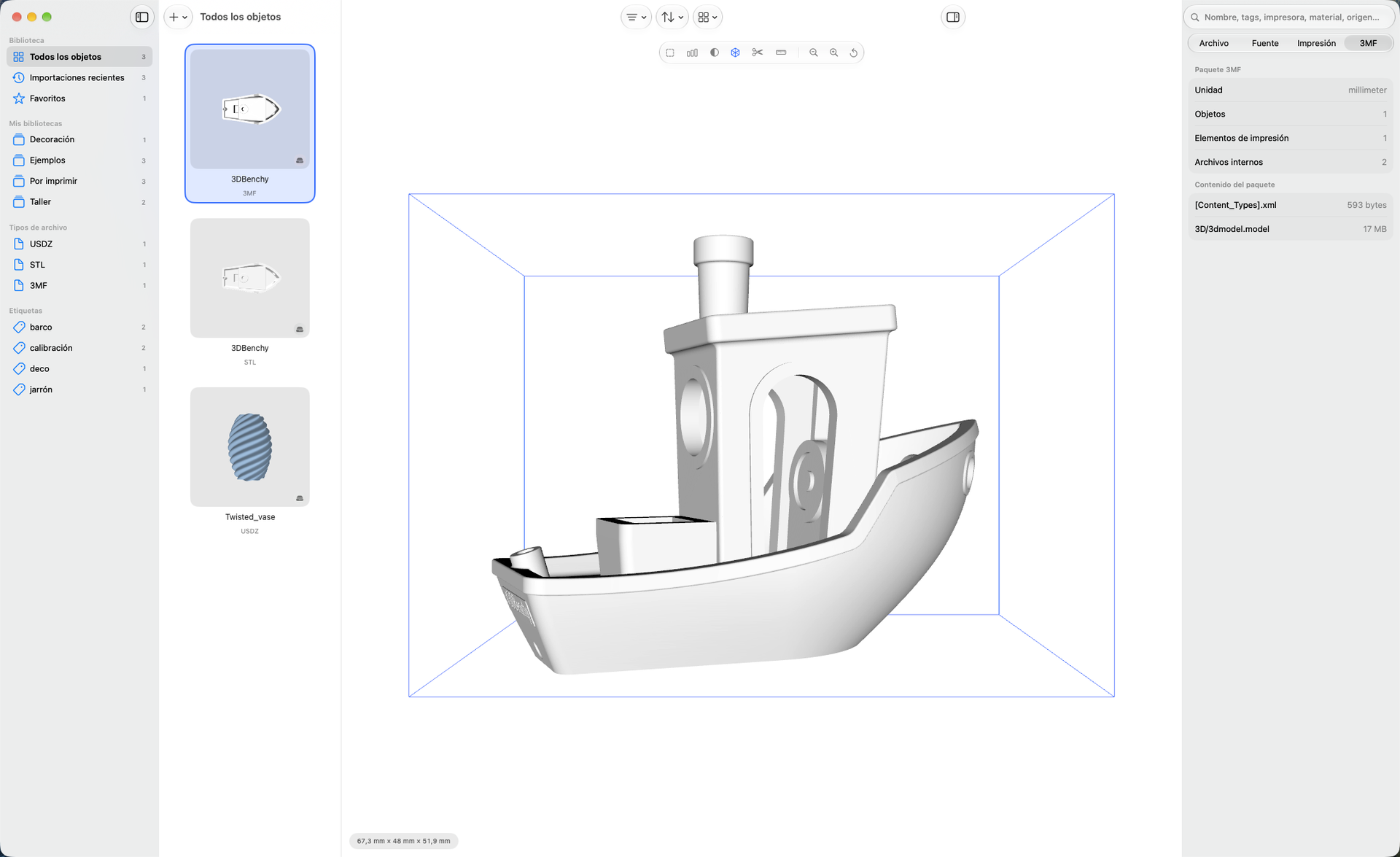The width and height of the screenshot is (1400, 857).
Task: Open the add plus dropdown menu
Action: tap(178, 17)
